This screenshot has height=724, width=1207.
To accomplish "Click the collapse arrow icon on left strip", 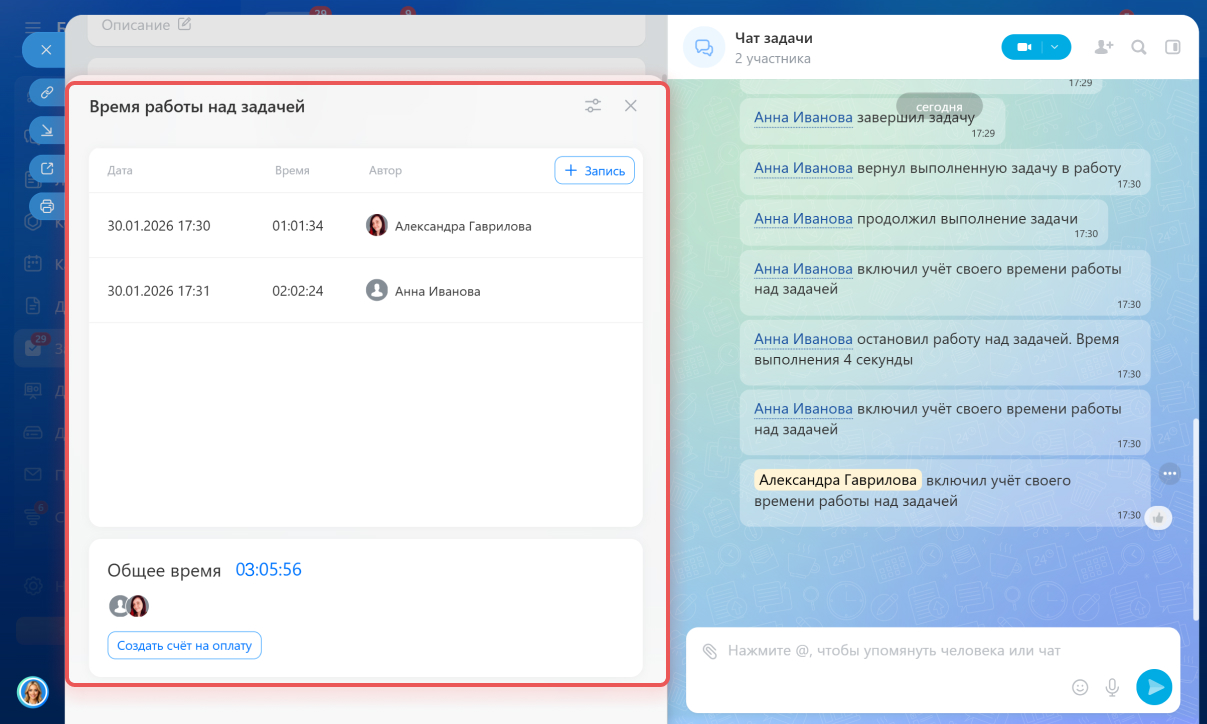I will tap(46, 130).
